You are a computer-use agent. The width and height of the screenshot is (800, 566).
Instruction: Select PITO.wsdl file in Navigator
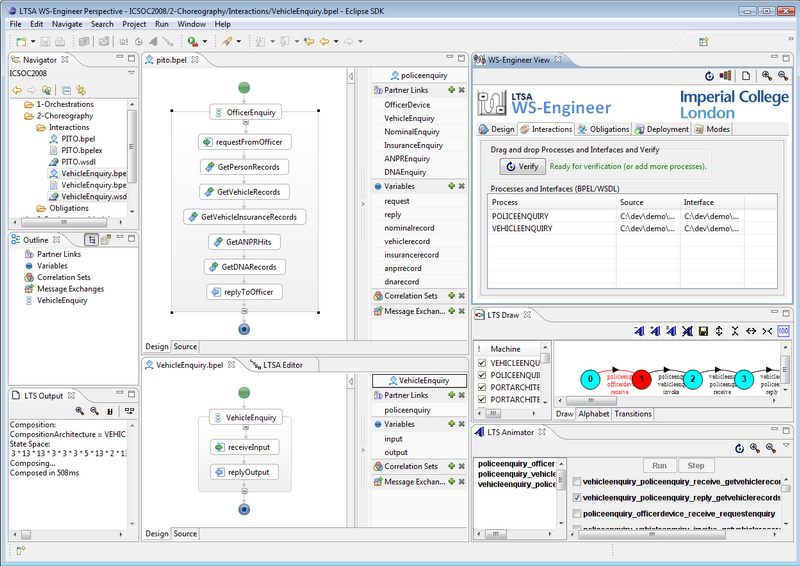click(x=78, y=162)
